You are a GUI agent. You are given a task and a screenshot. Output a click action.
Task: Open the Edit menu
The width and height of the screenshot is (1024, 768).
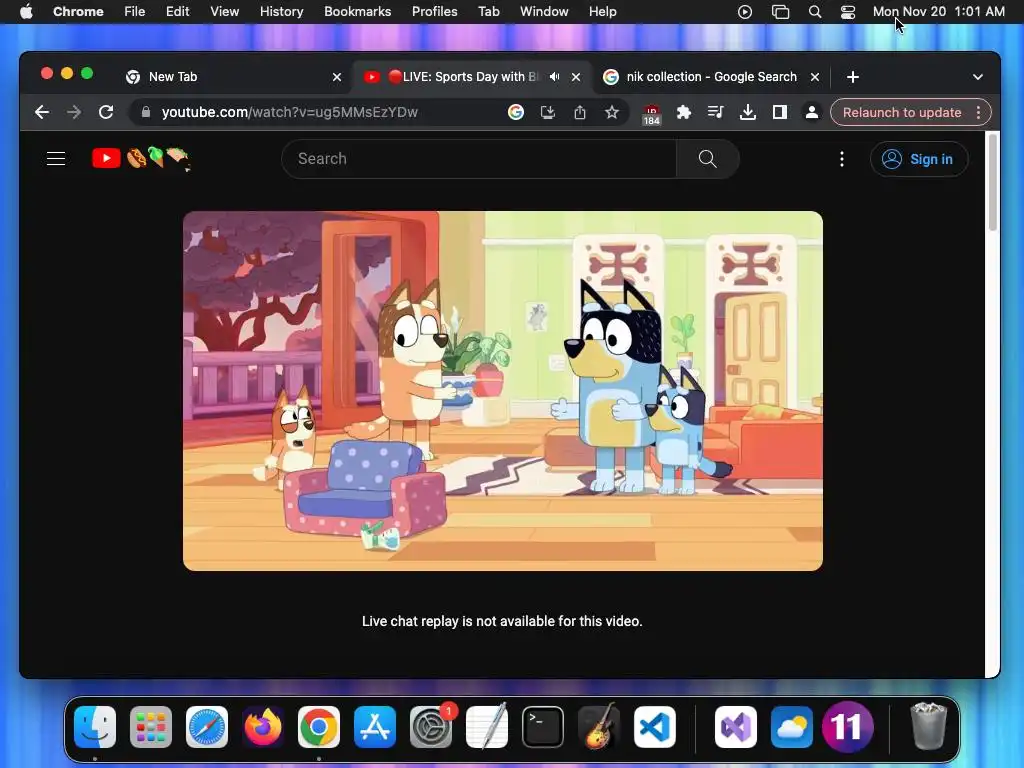[x=178, y=12]
